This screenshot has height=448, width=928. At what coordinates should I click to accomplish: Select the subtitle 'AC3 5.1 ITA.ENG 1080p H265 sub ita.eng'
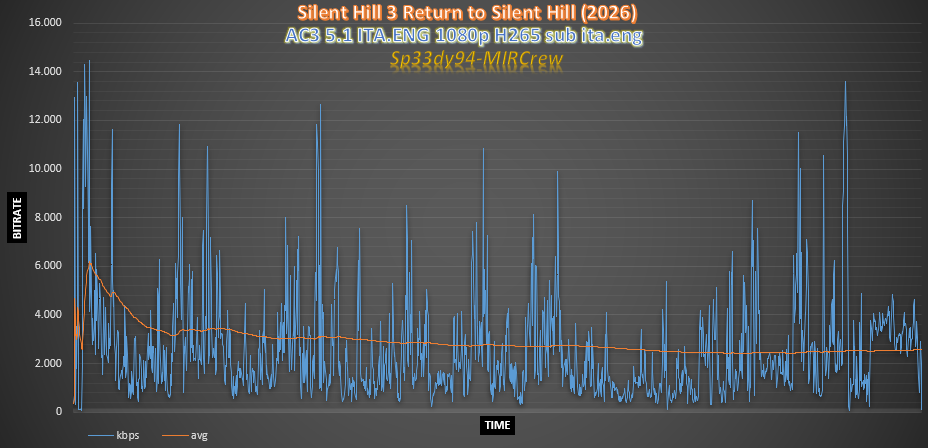[463, 36]
